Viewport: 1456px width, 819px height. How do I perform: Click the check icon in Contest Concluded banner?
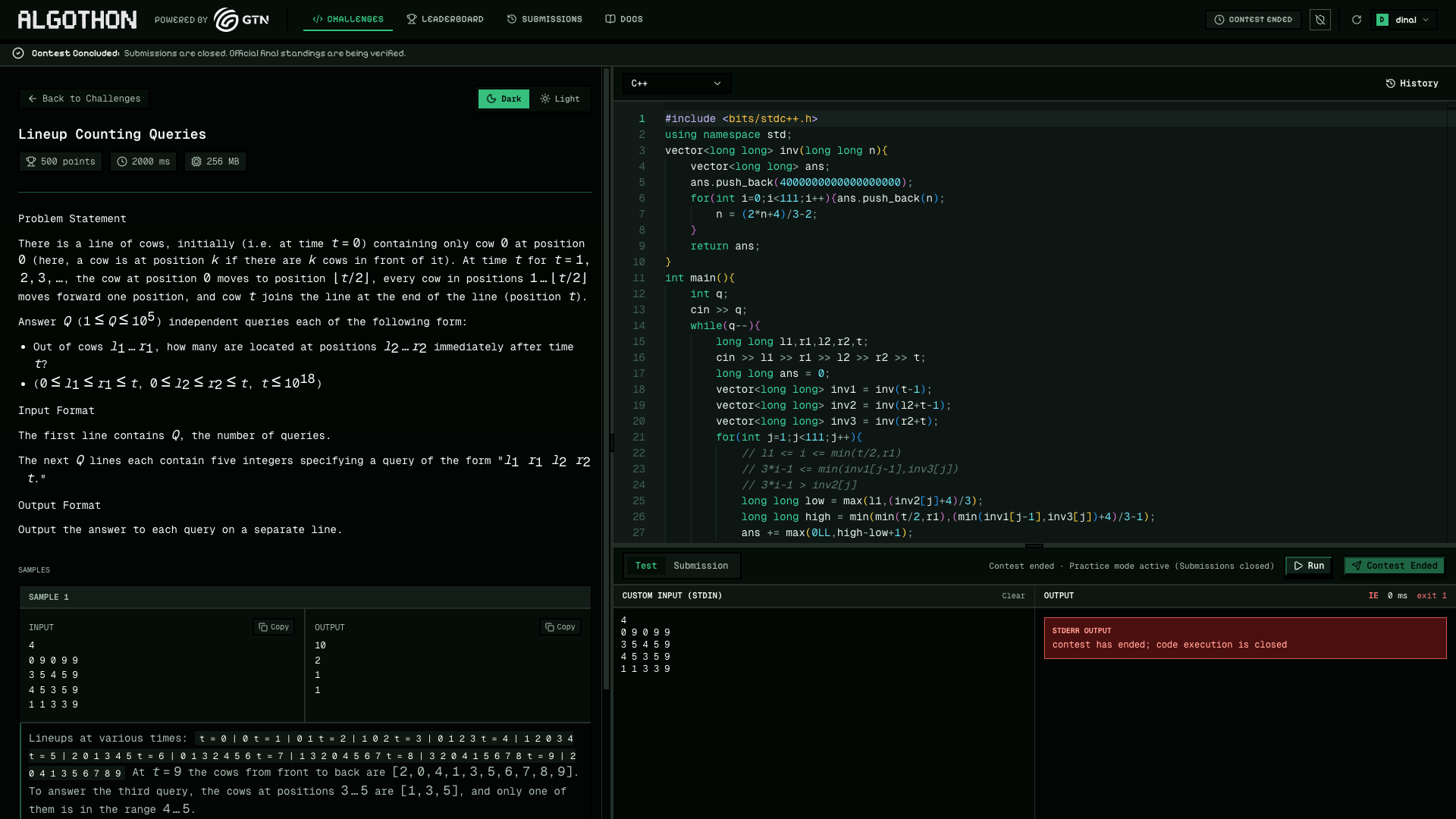pyautogui.click(x=18, y=53)
